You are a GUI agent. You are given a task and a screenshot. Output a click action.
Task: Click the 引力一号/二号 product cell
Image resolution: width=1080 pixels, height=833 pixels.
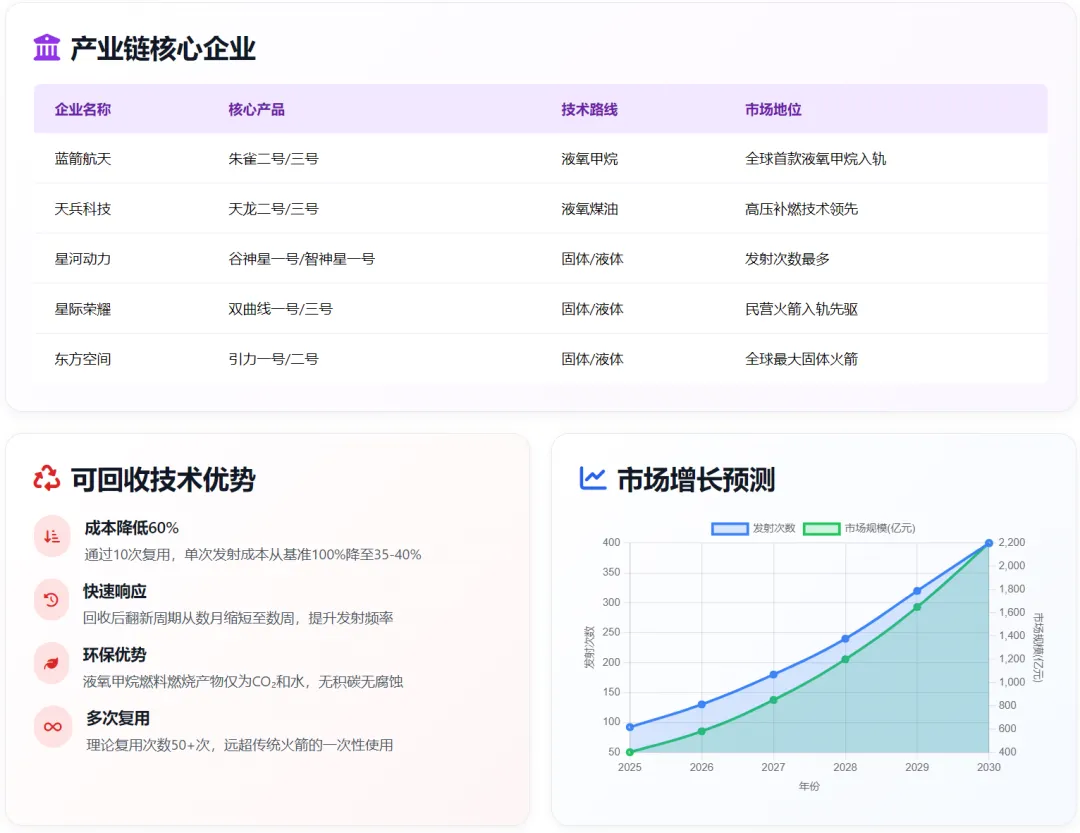273,359
